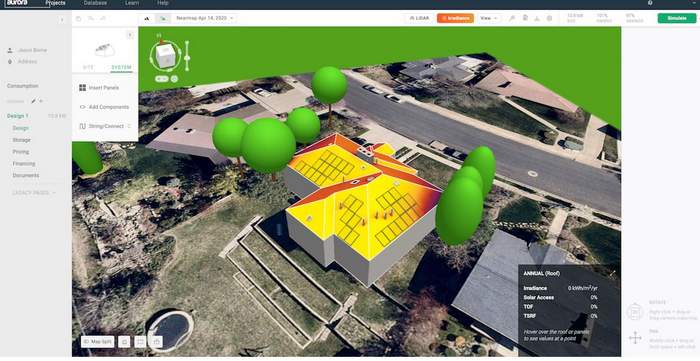
Task: Toggle the LIDAR overlay
Action: pos(419,18)
